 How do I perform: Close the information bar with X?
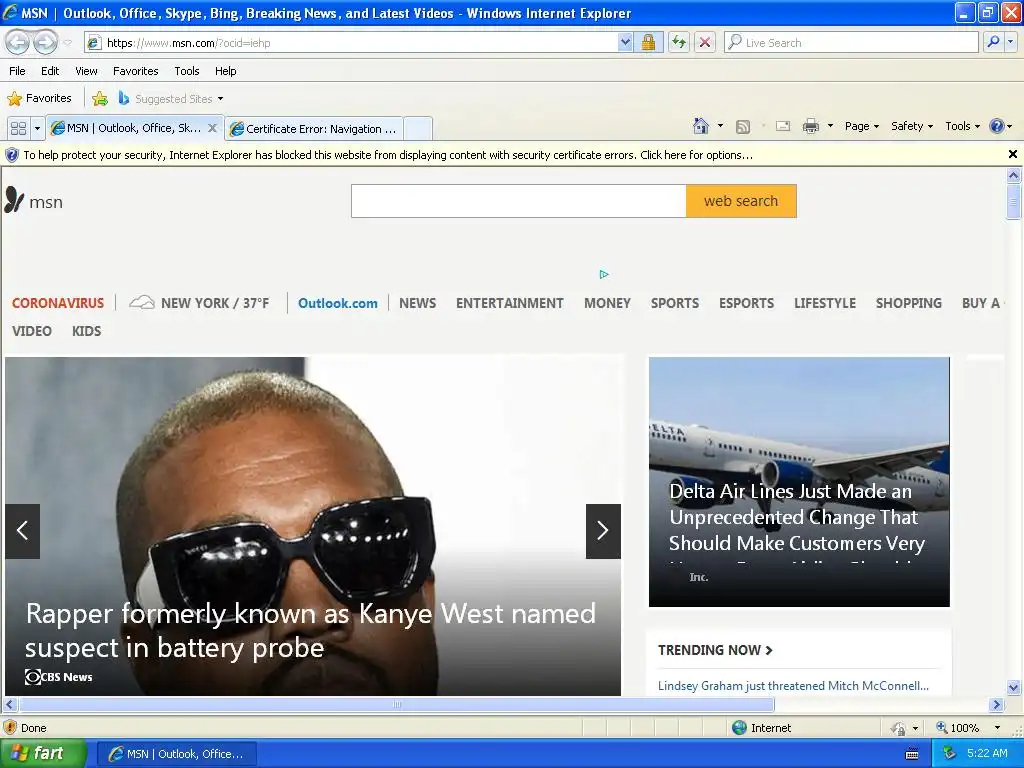[1013, 154]
